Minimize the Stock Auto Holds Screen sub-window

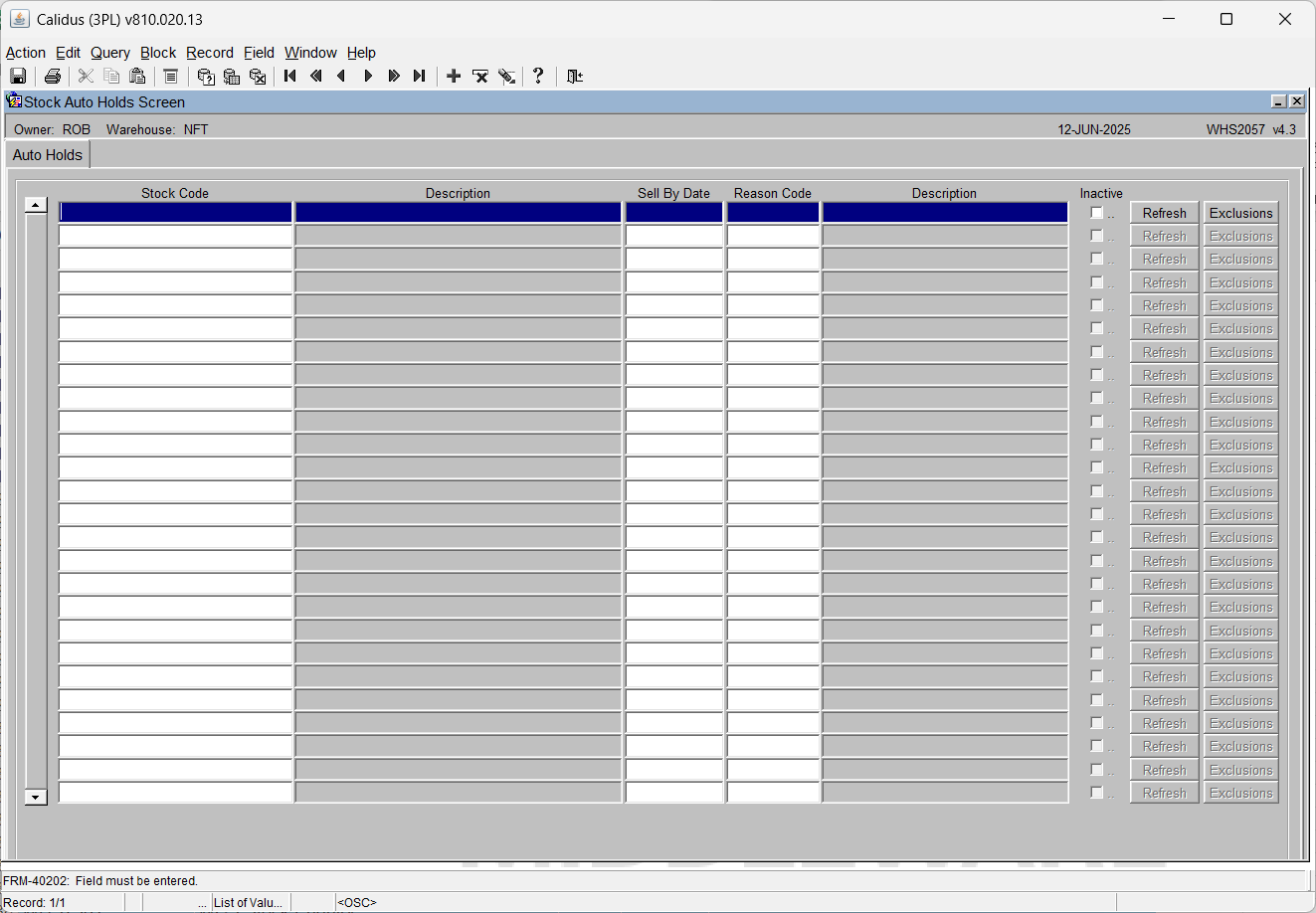[1279, 101]
